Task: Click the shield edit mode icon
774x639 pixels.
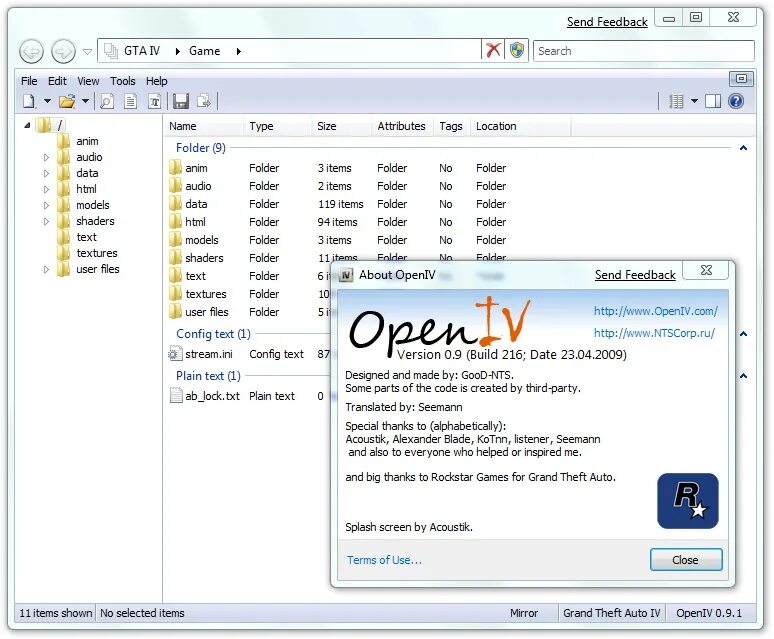Action: [517, 50]
